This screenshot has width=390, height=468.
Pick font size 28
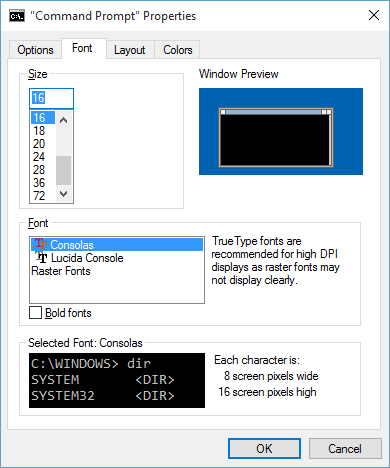(x=43, y=170)
